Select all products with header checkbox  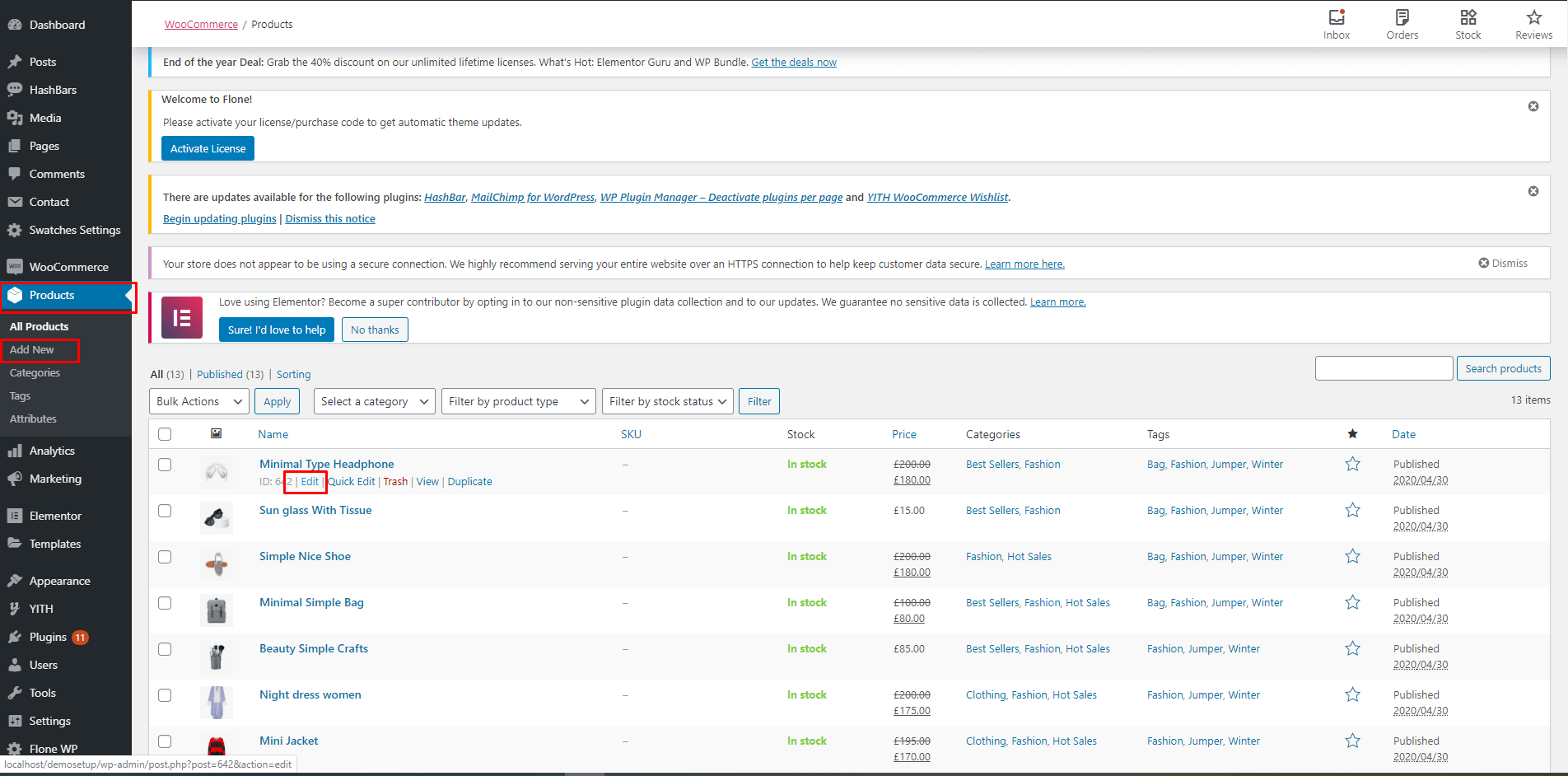coord(165,434)
